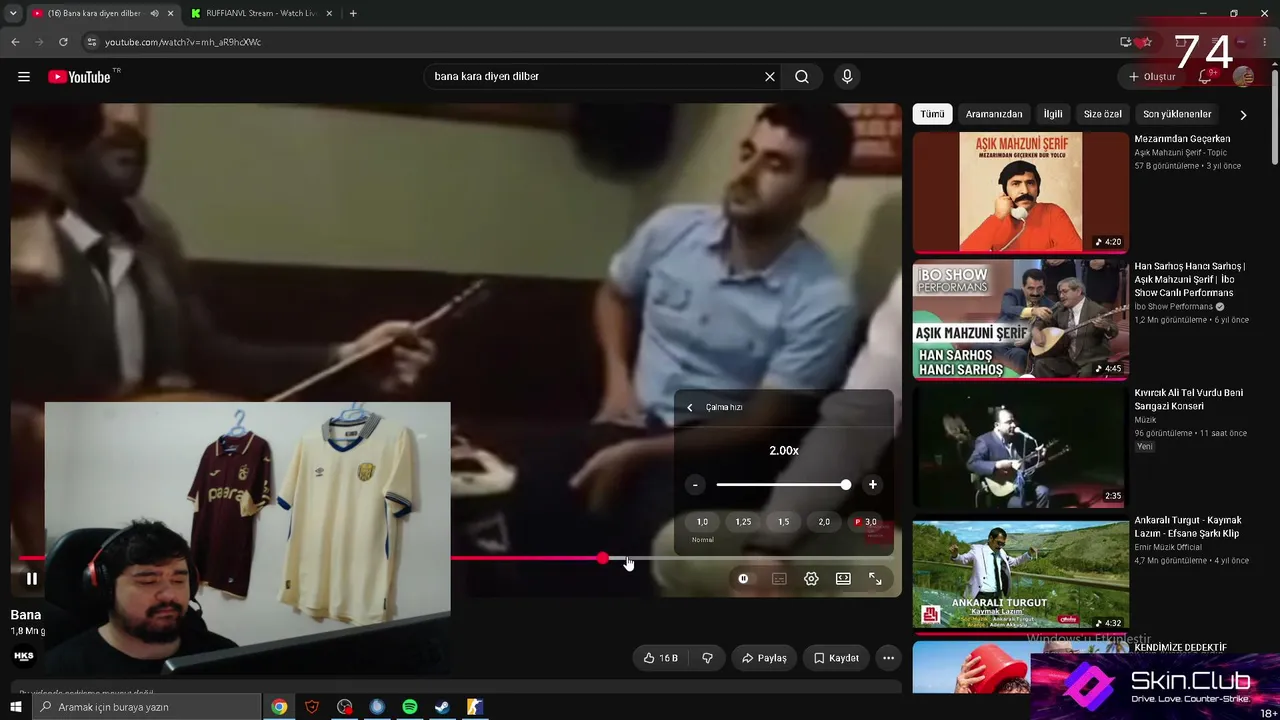
Task: Toggle subtitles in the player controls
Action: pos(779,578)
